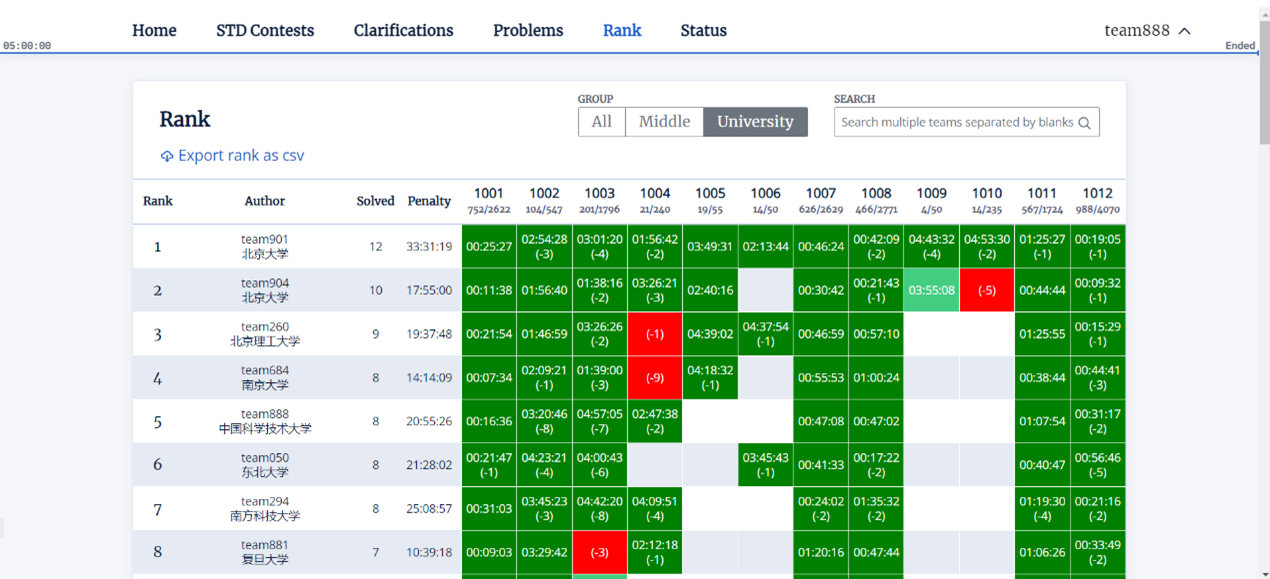Focus the team search input field
This screenshot has height=579, width=1270.
point(967,122)
